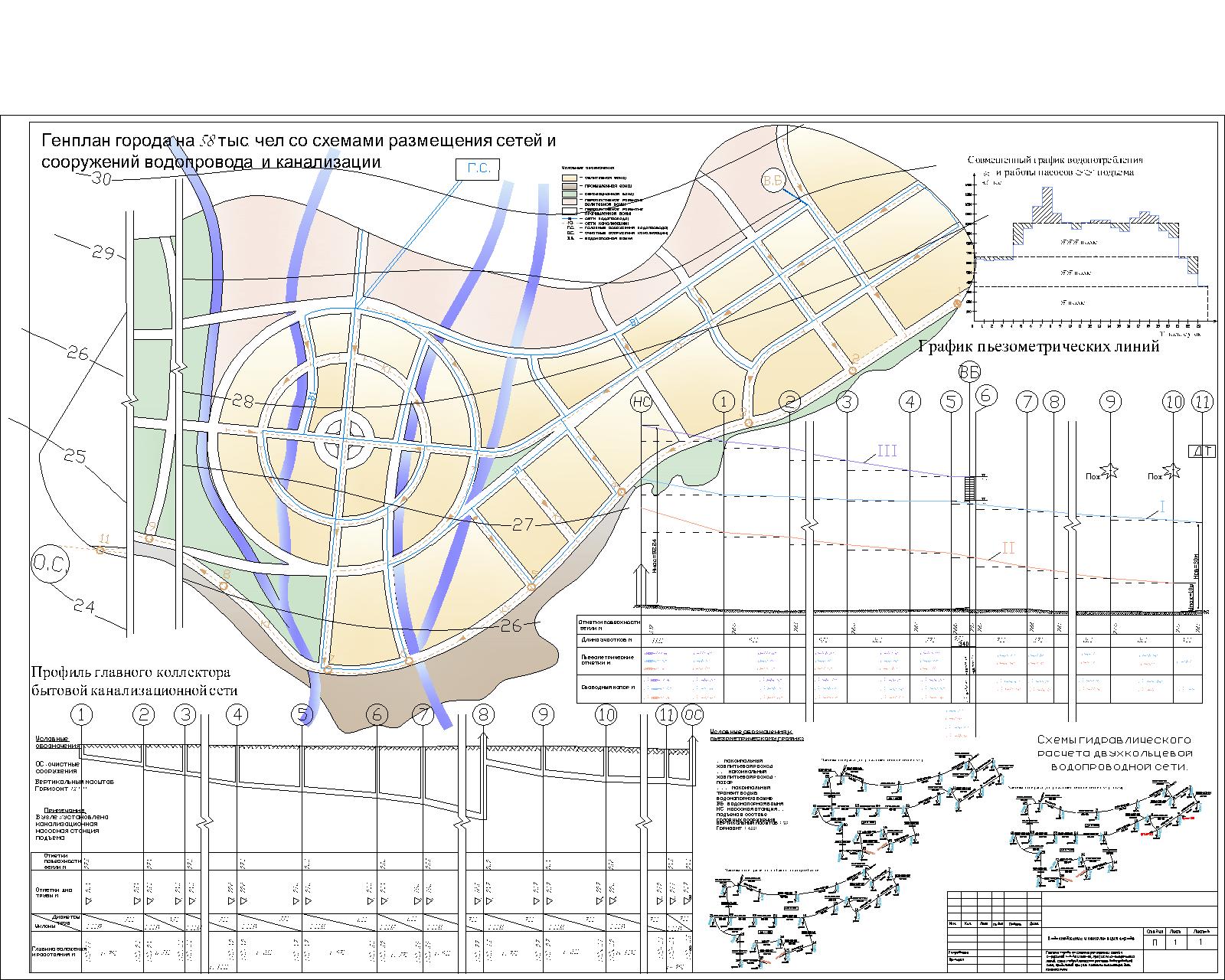Select the circled "О.С." treatment facility marker

[x=51, y=566]
